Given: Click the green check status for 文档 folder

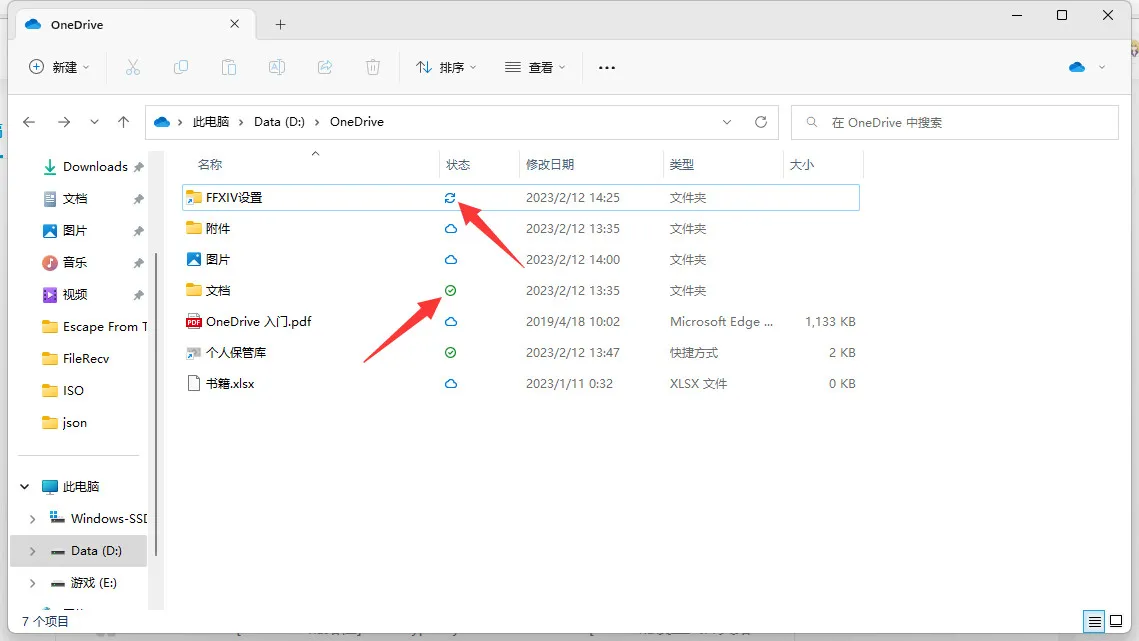Looking at the screenshot, I should (x=450, y=291).
